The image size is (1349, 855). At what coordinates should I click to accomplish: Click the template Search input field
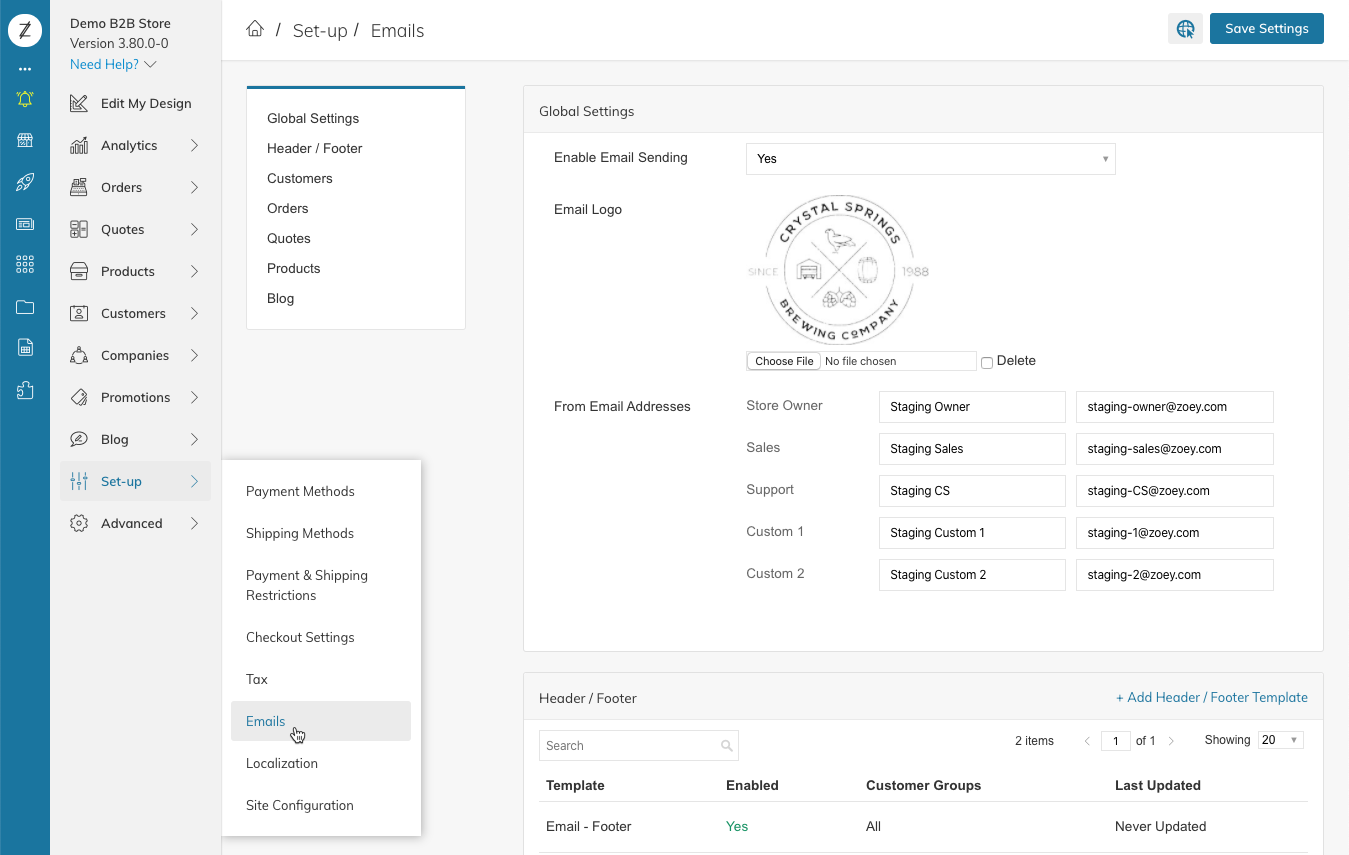click(x=638, y=745)
